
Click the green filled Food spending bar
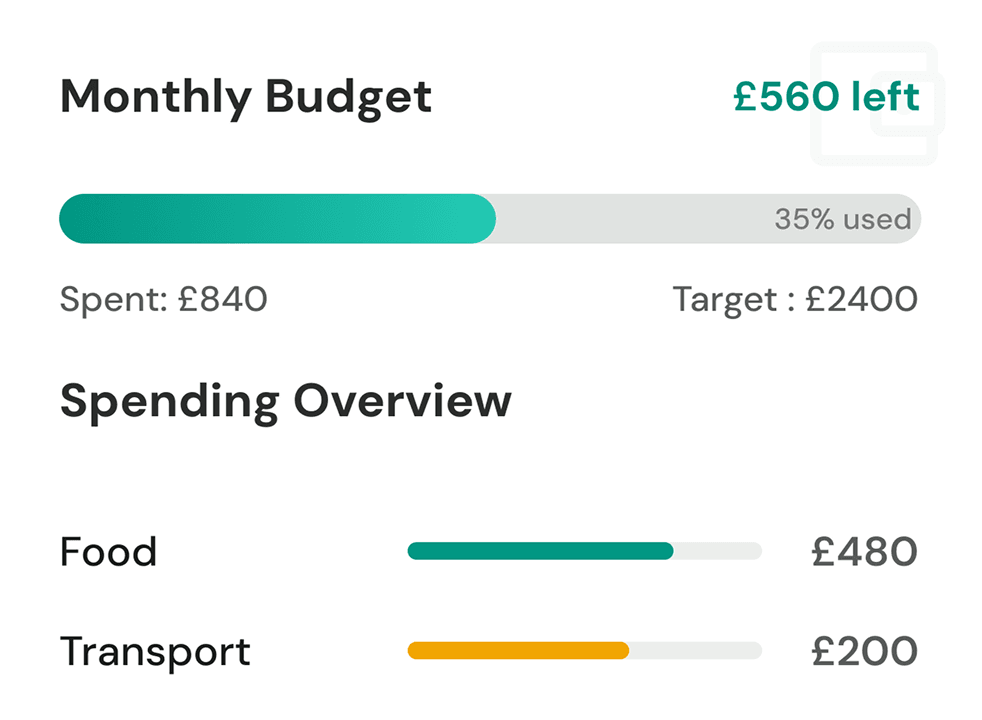click(x=540, y=551)
